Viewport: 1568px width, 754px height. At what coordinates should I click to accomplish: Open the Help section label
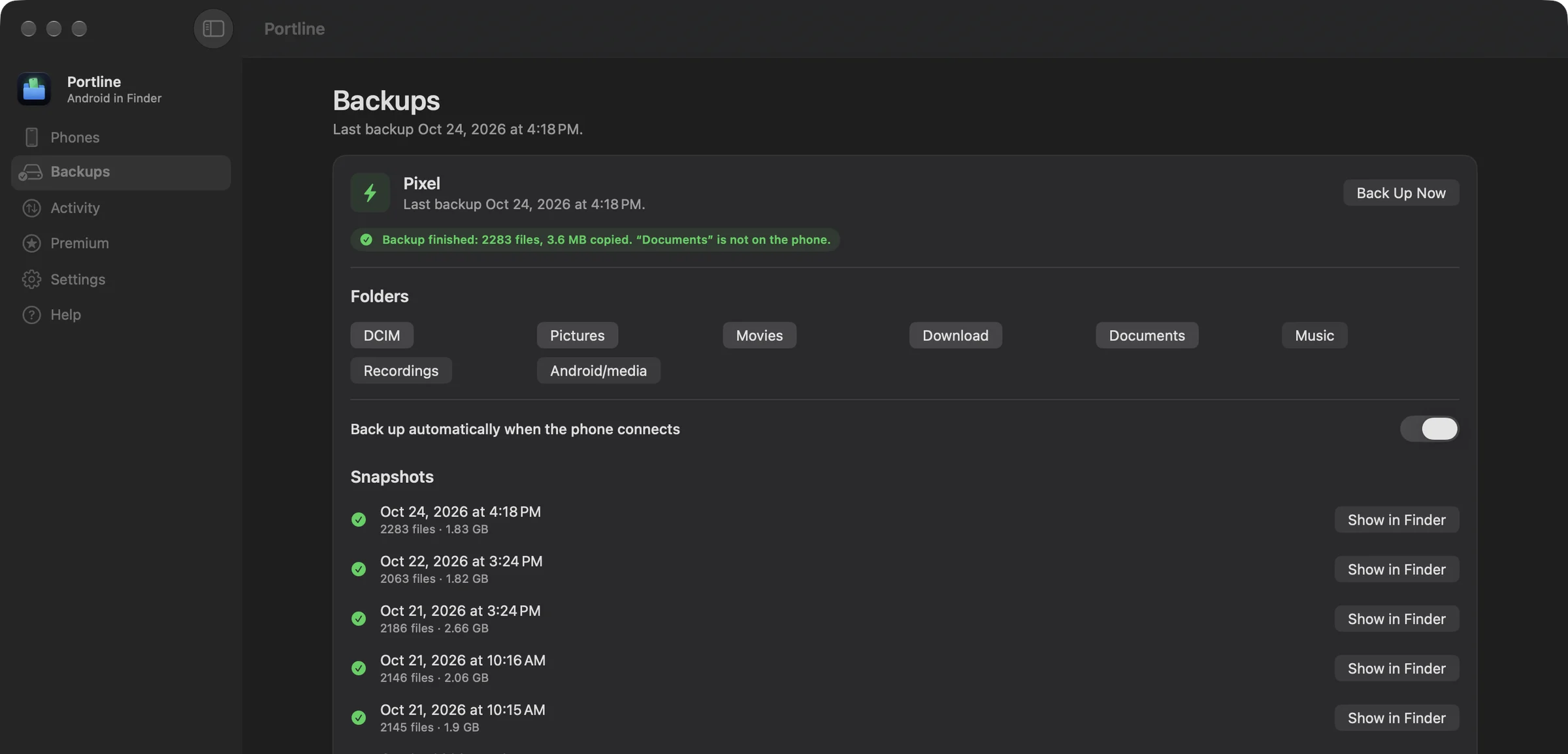coord(65,314)
